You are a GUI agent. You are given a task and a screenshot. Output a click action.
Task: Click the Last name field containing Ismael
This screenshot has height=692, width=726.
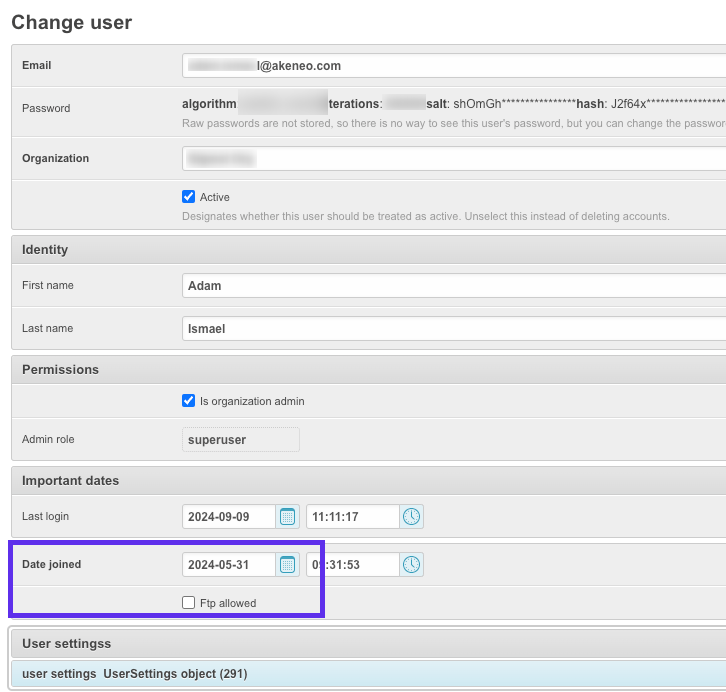pos(454,329)
